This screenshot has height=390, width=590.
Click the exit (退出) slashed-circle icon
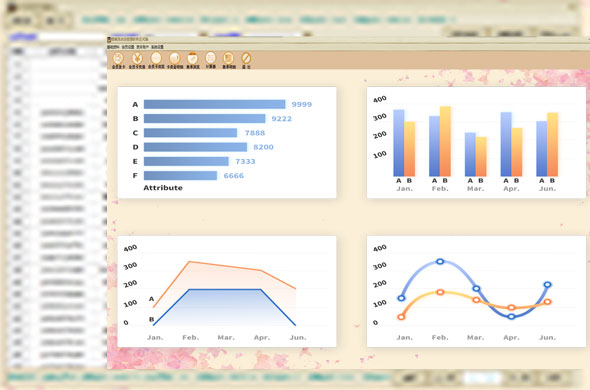tap(246, 59)
